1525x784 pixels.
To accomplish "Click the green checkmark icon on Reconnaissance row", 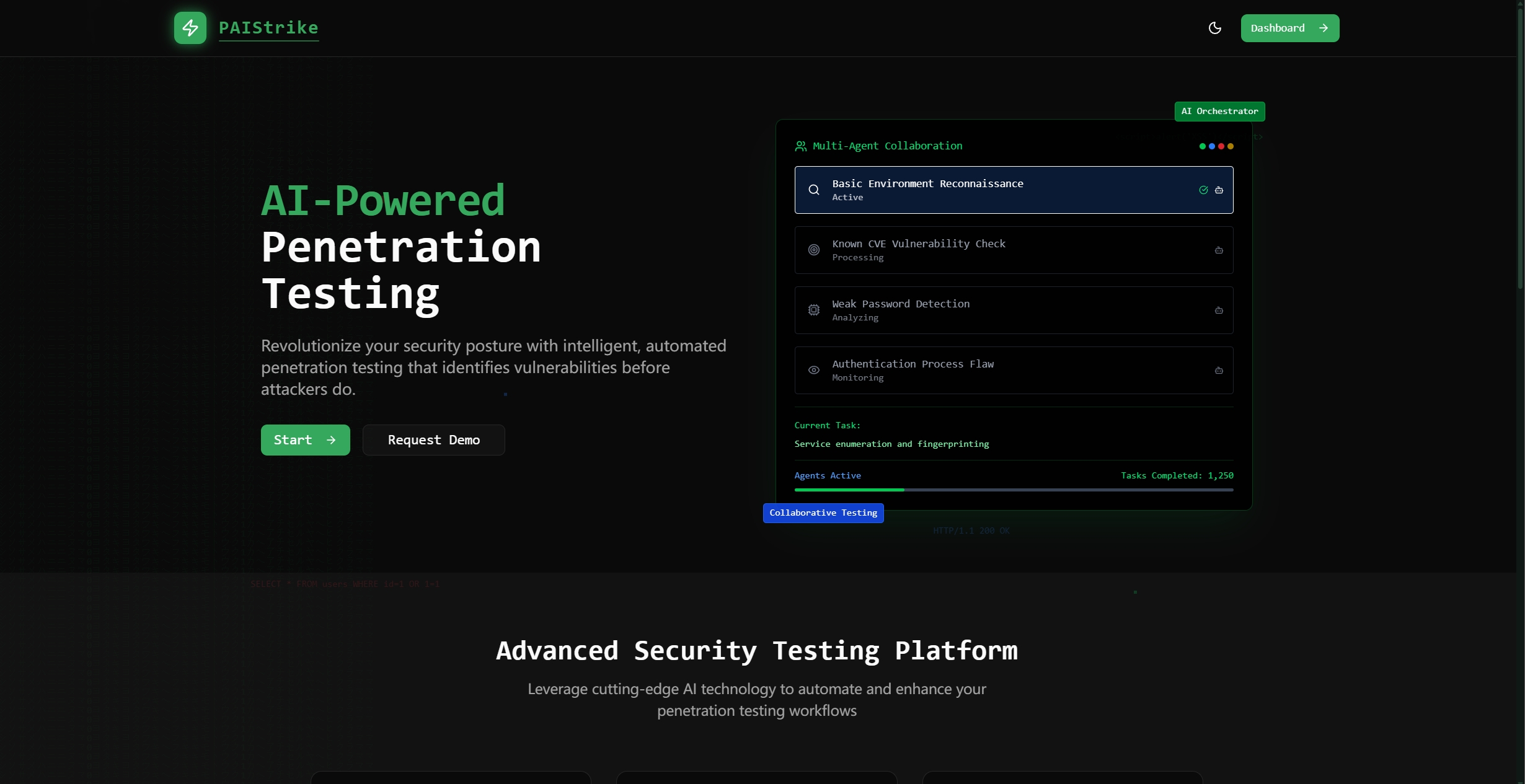I will (x=1203, y=190).
